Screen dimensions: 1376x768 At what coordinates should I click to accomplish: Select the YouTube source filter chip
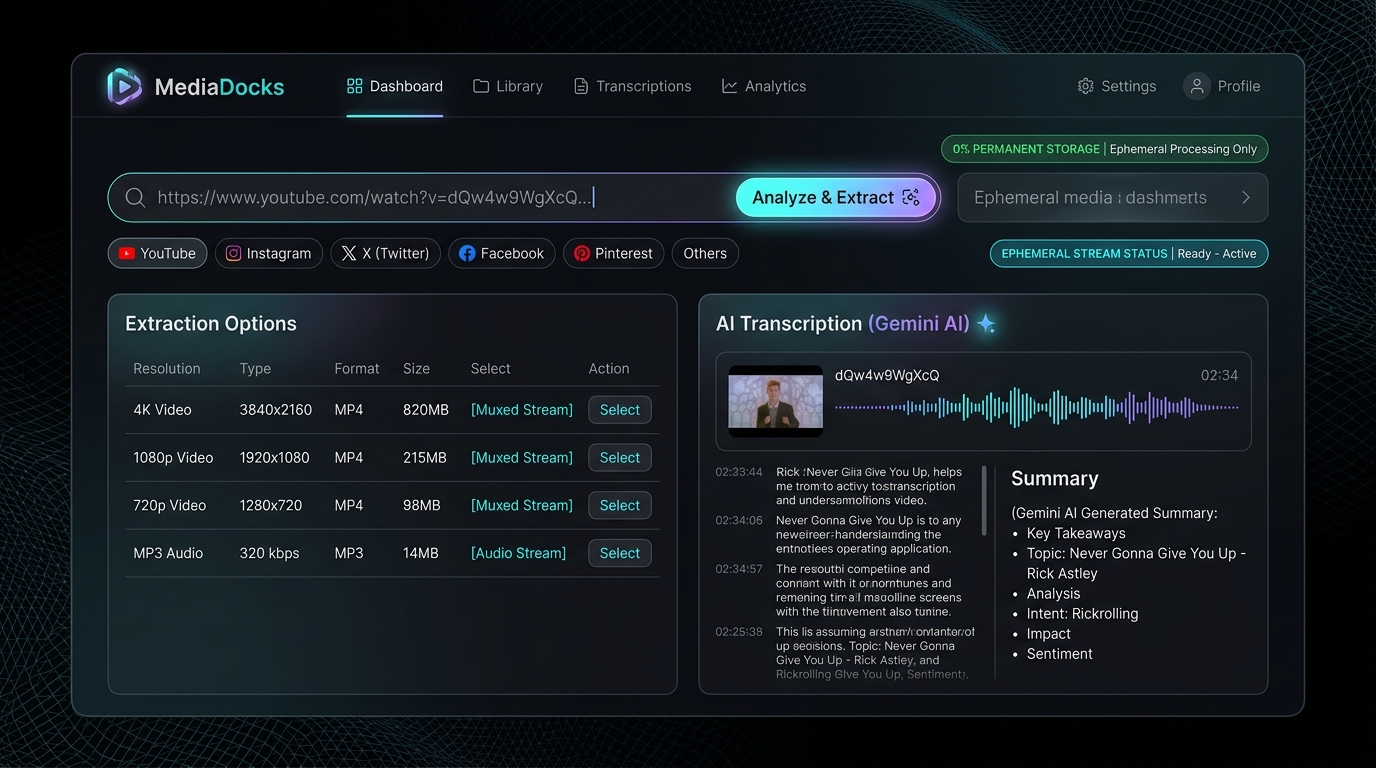point(157,253)
